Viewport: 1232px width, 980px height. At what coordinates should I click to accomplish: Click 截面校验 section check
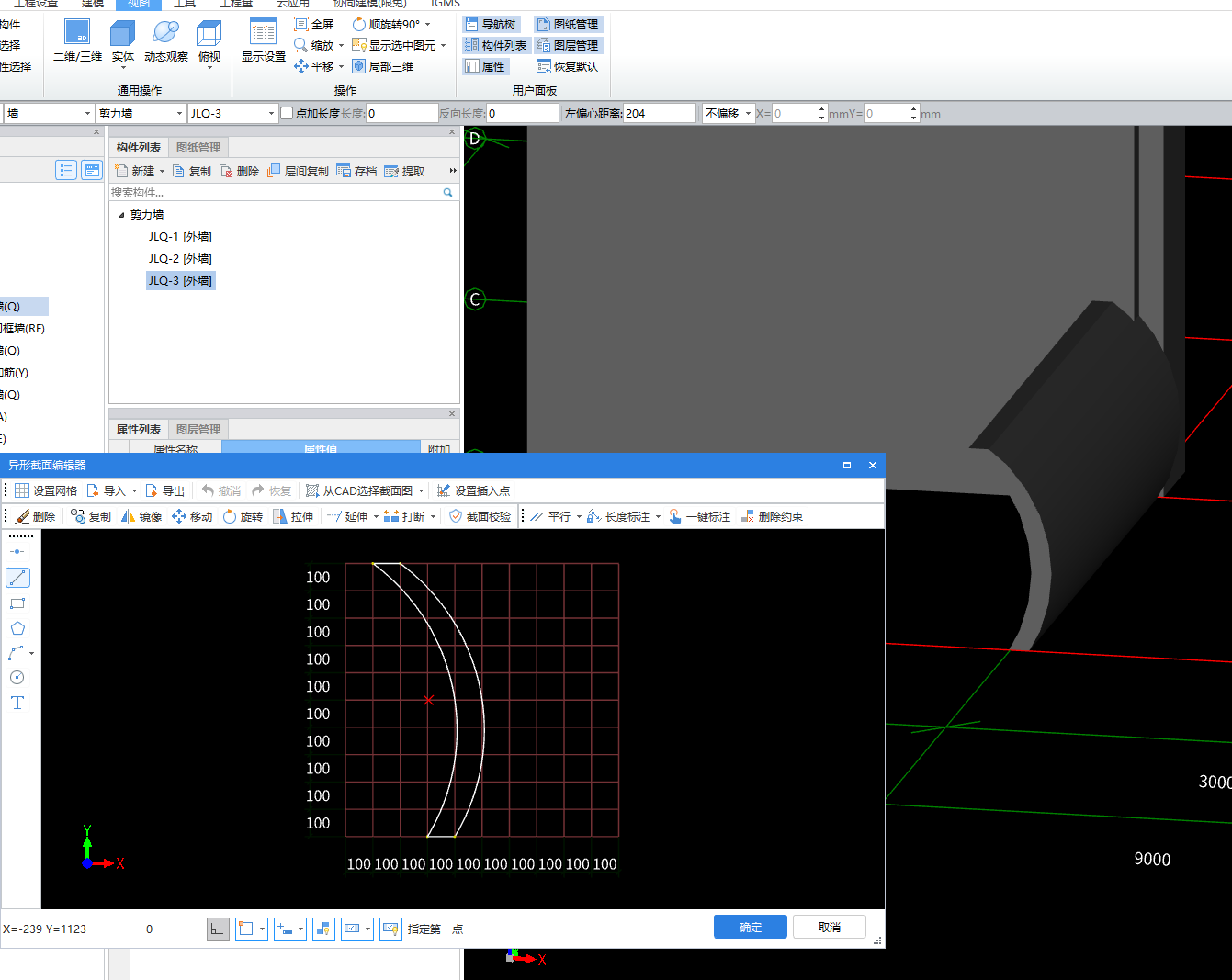[x=480, y=516]
